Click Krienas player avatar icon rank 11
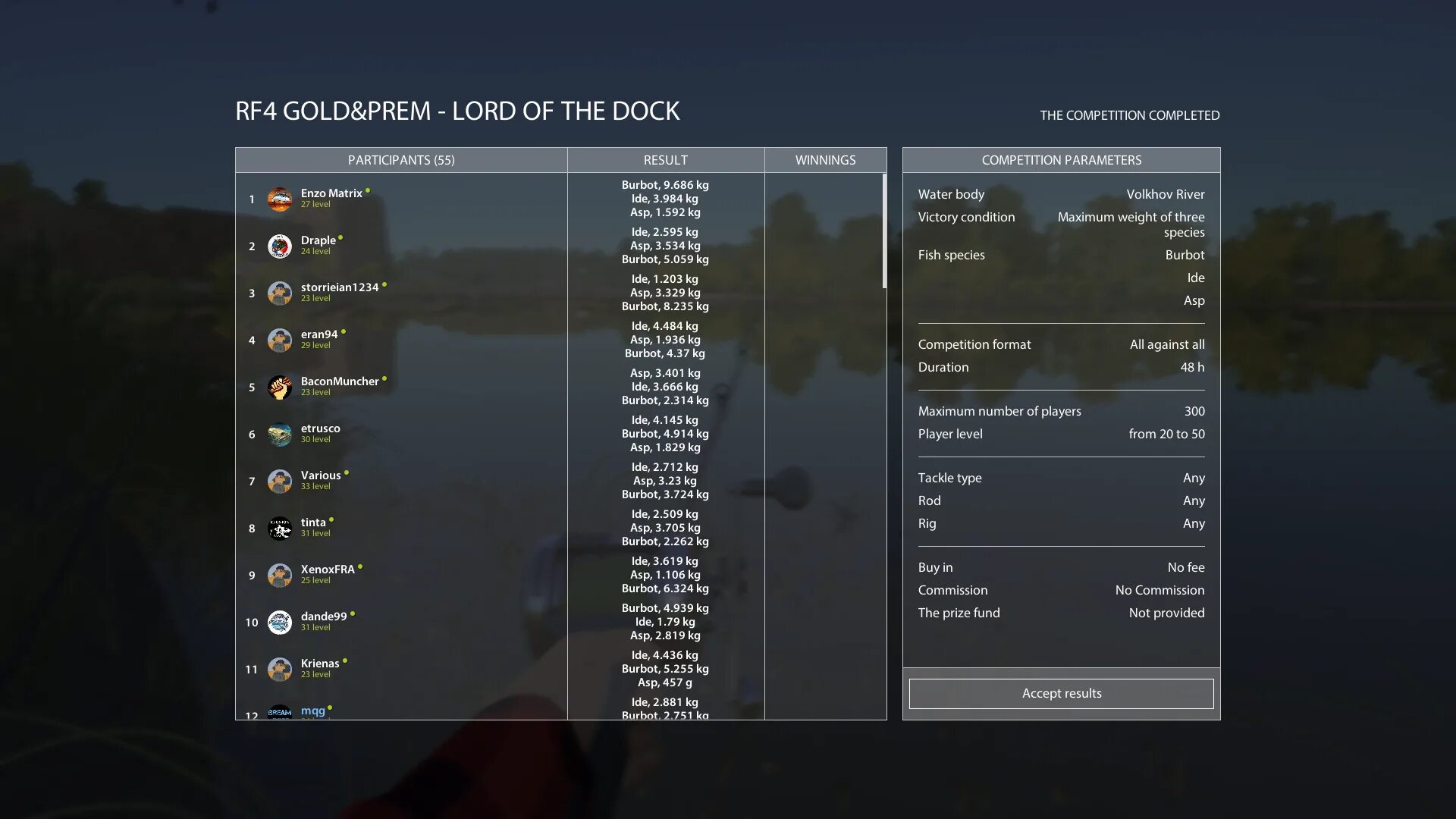 280,668
